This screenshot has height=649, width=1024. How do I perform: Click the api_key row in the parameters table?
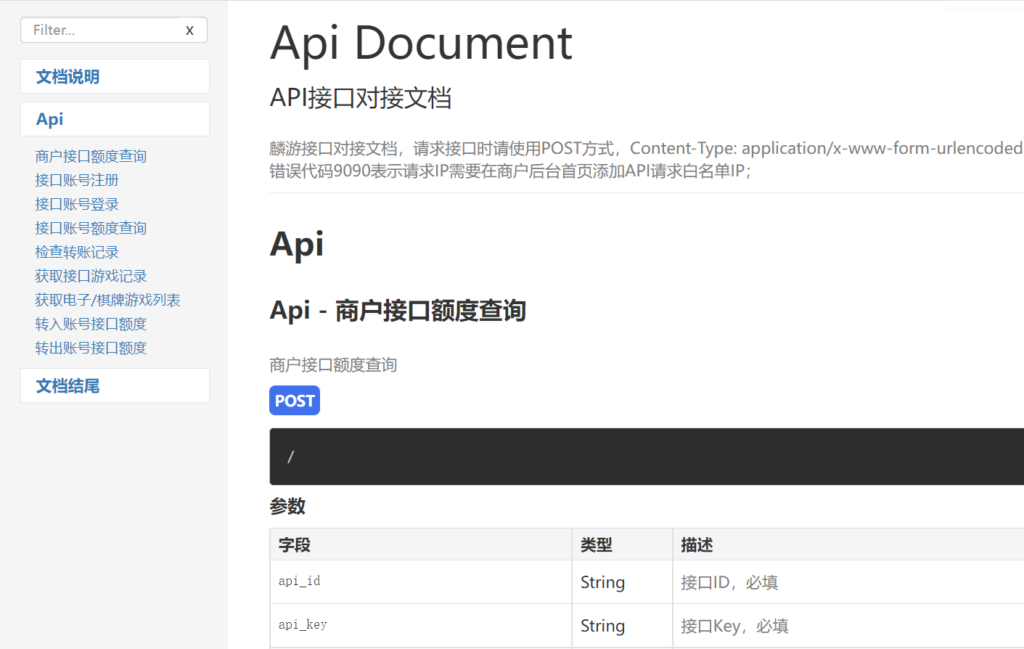coord(302,625)
